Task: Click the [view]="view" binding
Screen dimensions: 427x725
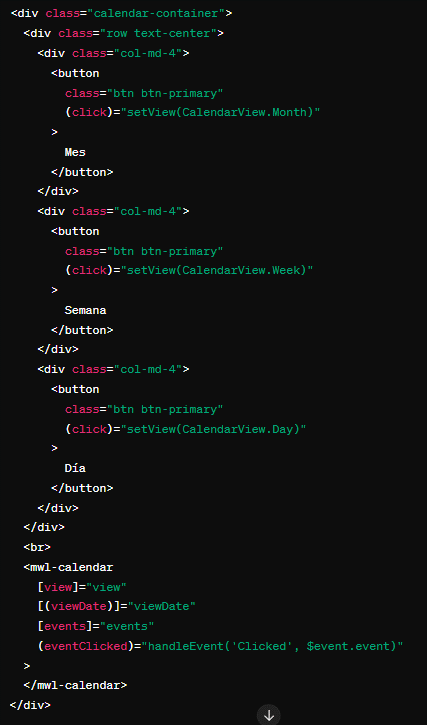Action: click(x=82, y=587)
